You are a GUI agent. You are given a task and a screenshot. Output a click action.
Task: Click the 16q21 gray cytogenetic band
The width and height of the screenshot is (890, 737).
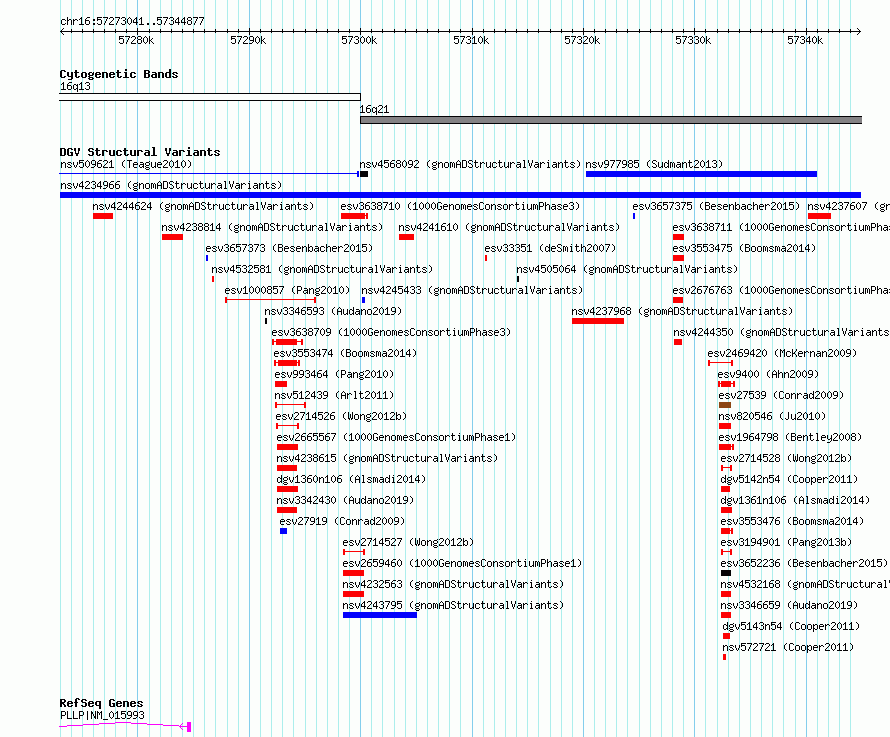611,120
